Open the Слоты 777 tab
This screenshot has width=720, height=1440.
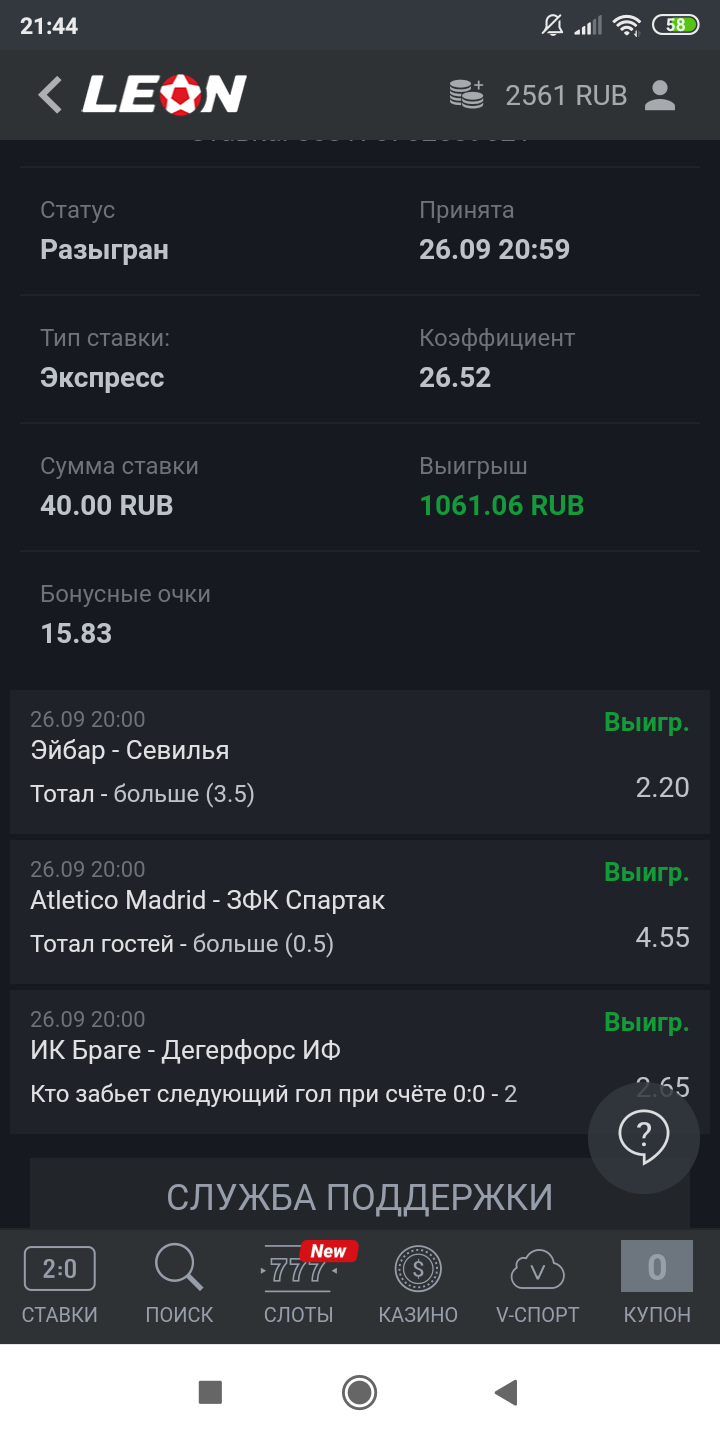click(299, 1286)
